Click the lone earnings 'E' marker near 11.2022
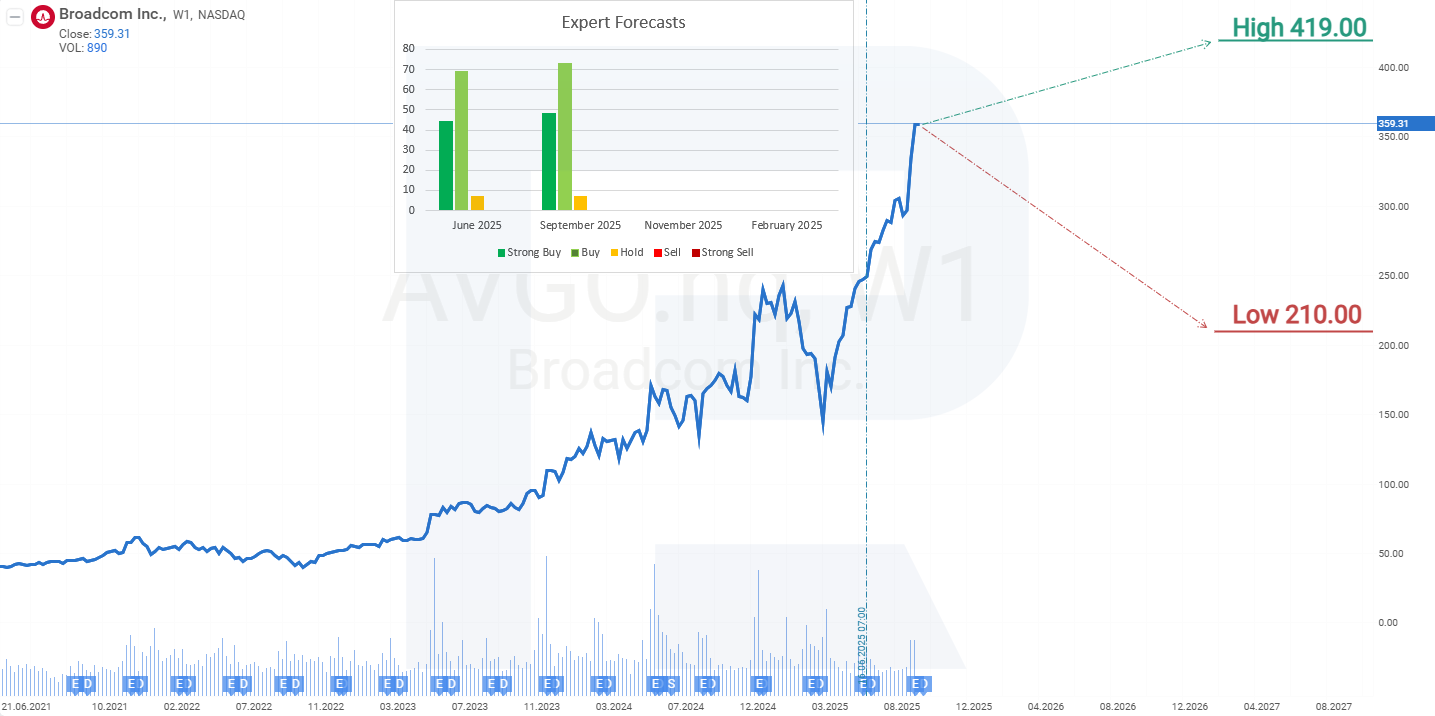Viewport: 1435px width, 716px height. (x=341, y=684)
